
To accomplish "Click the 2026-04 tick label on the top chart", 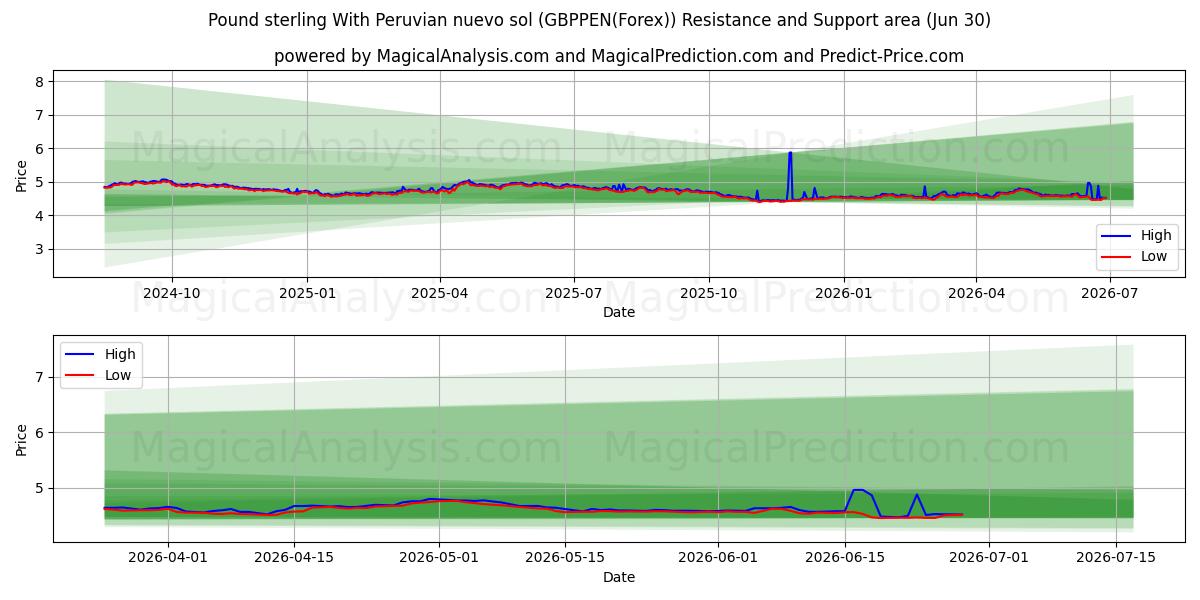I will [976, 293].
